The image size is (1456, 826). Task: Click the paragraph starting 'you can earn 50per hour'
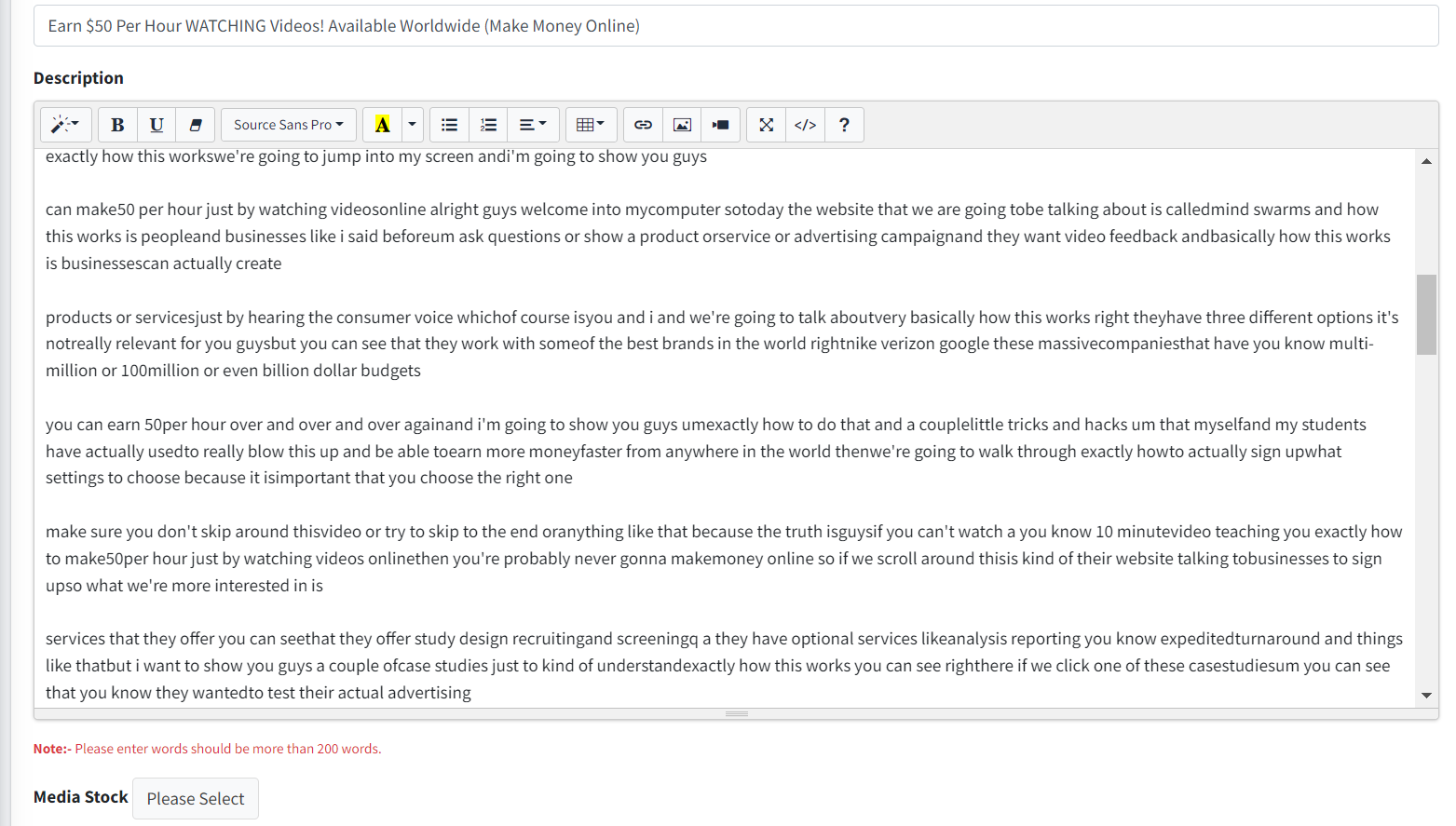(x=706, y=451)
